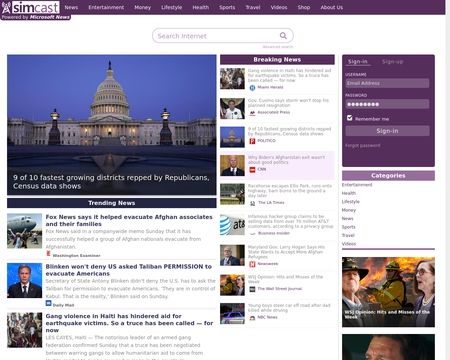This screenshot has width=450, height=360.
Task: Open the WSJ Opinion Hits and Misses story
Action: (285, 279)
